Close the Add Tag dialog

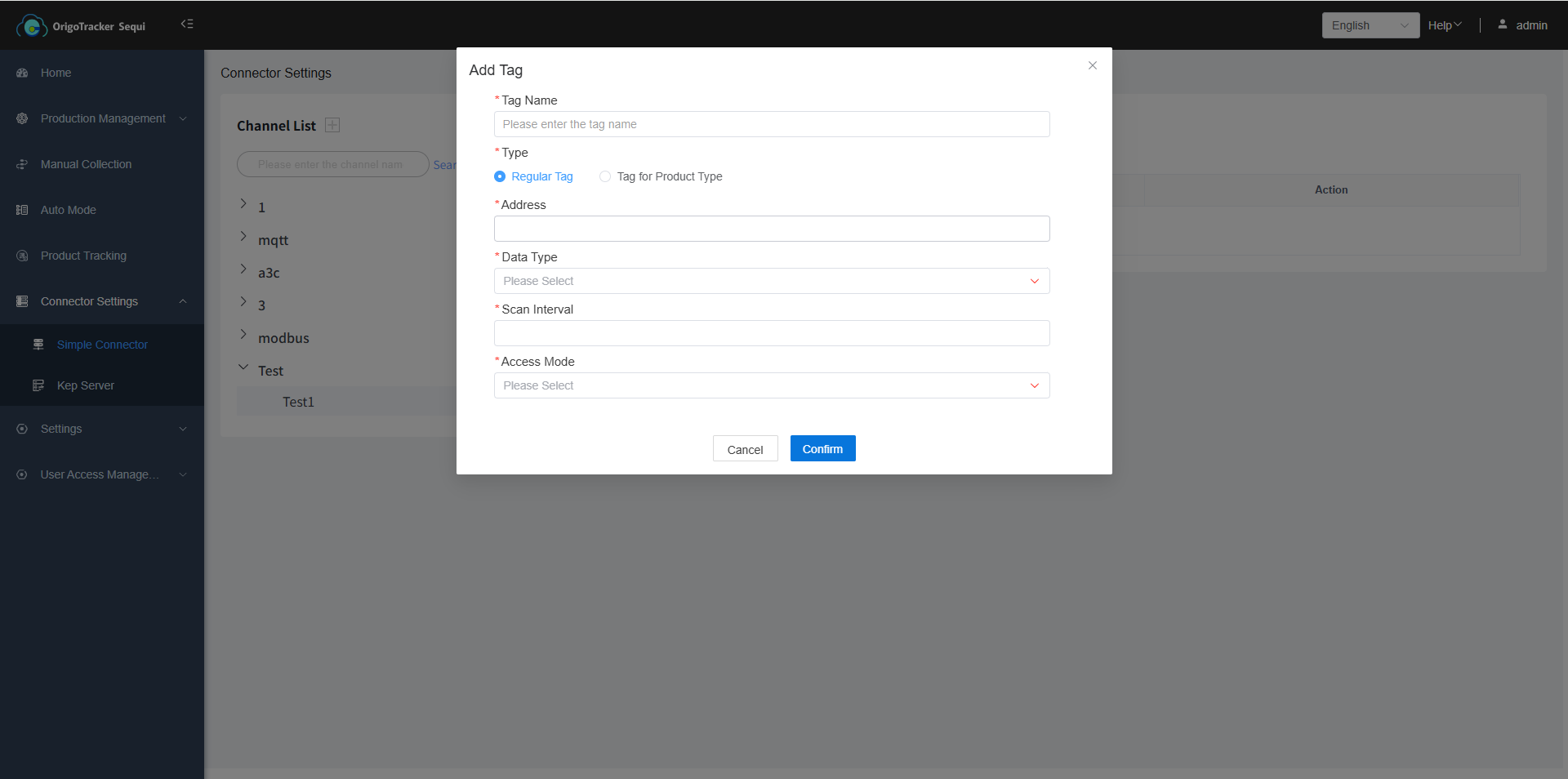(x=1092, y=65)
